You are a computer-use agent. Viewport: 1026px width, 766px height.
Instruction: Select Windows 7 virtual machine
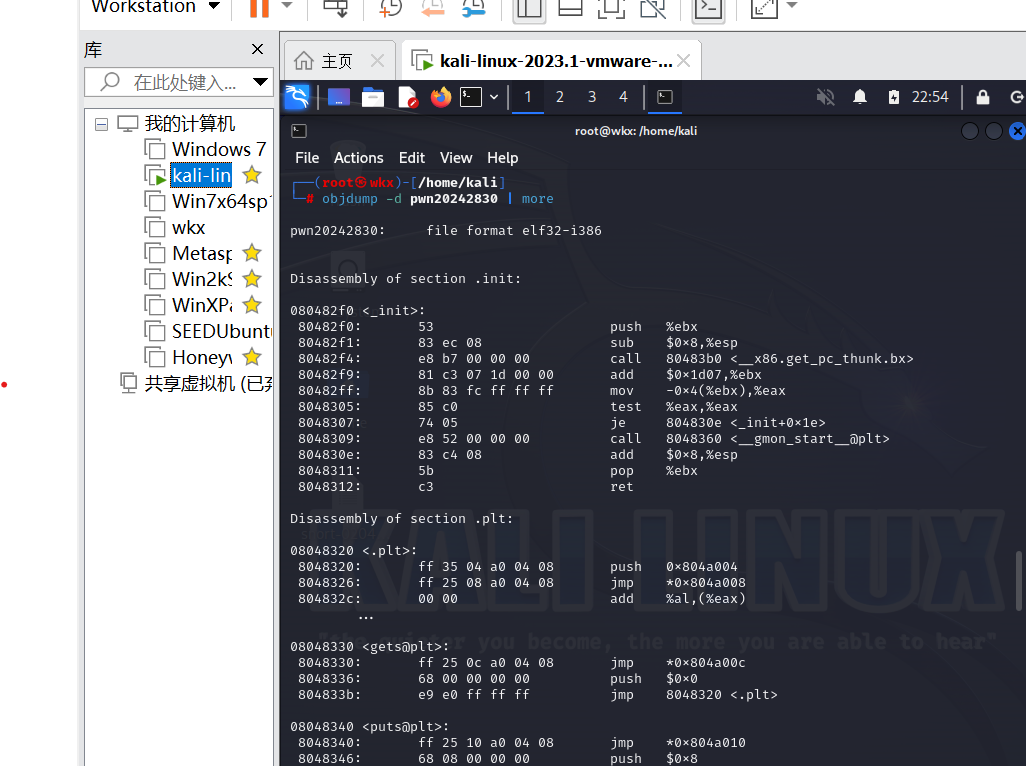[x=219, y=149]
